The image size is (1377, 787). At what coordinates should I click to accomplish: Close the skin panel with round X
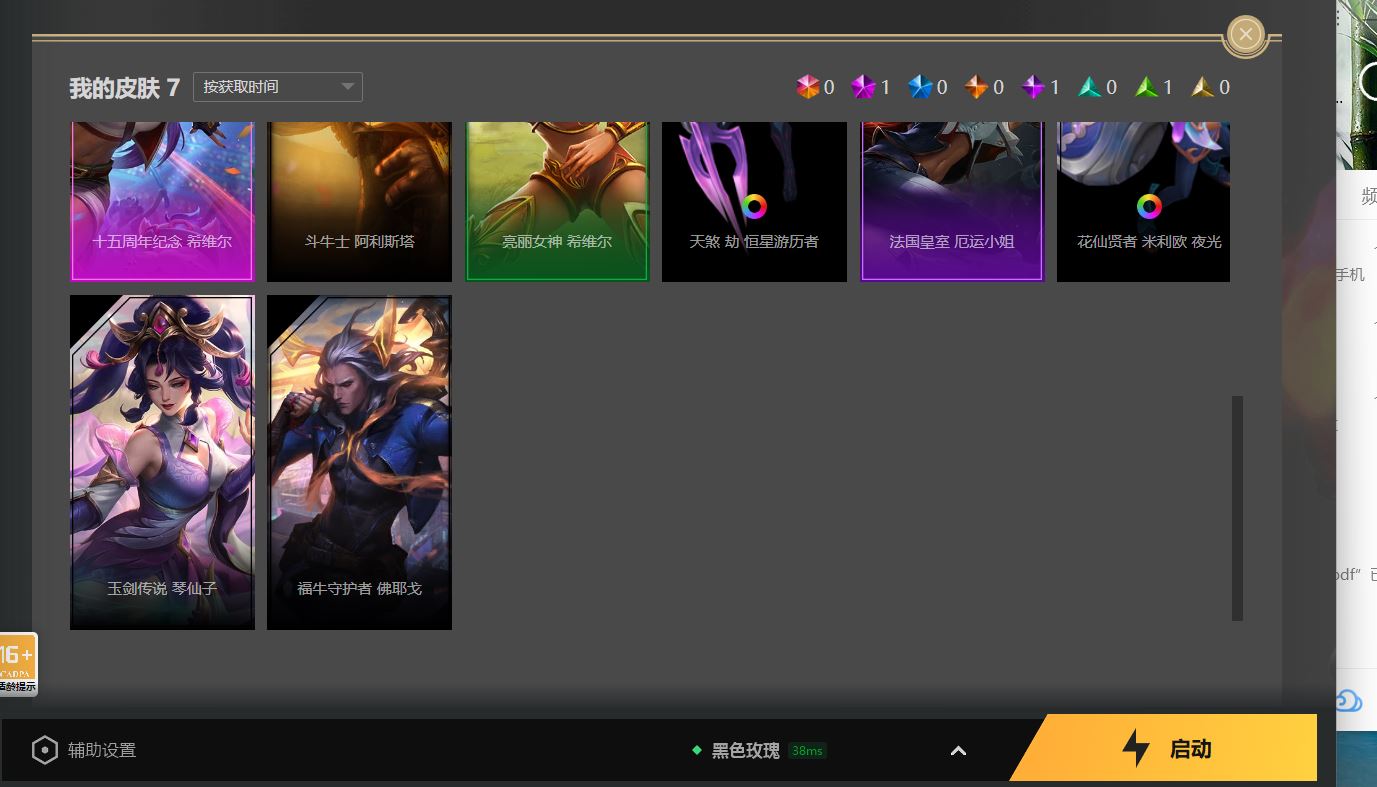1245,34
